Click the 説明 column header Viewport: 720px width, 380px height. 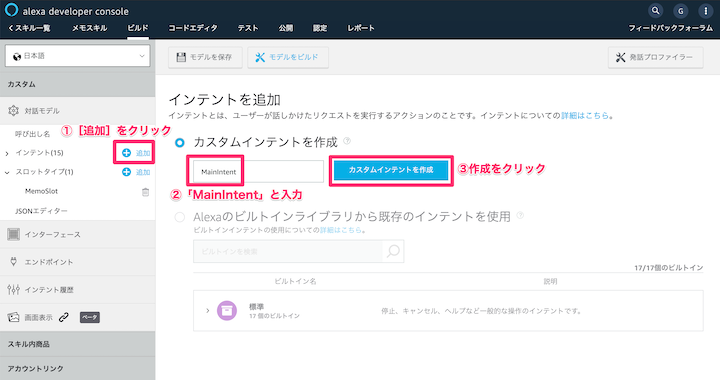(x=550, y=281)
